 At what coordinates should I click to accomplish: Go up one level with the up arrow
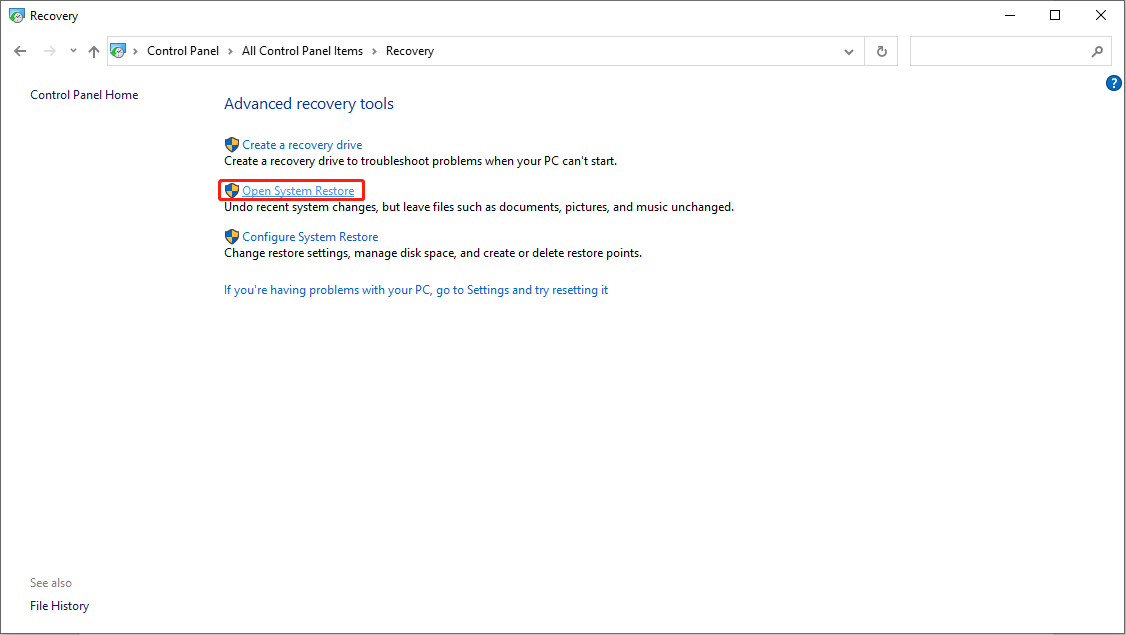click(93, 50)
